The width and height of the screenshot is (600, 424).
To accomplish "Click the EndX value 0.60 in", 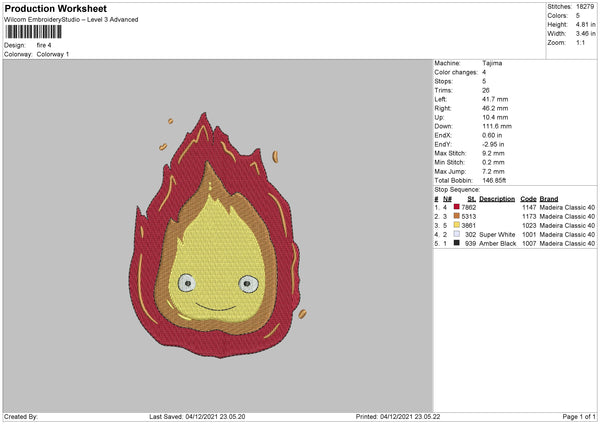I will [492, 135].
